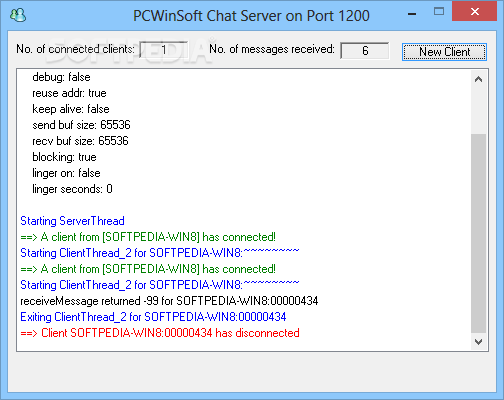Maximize the chat server window
This screenshot has width=504, height=400.
(439, 12)
